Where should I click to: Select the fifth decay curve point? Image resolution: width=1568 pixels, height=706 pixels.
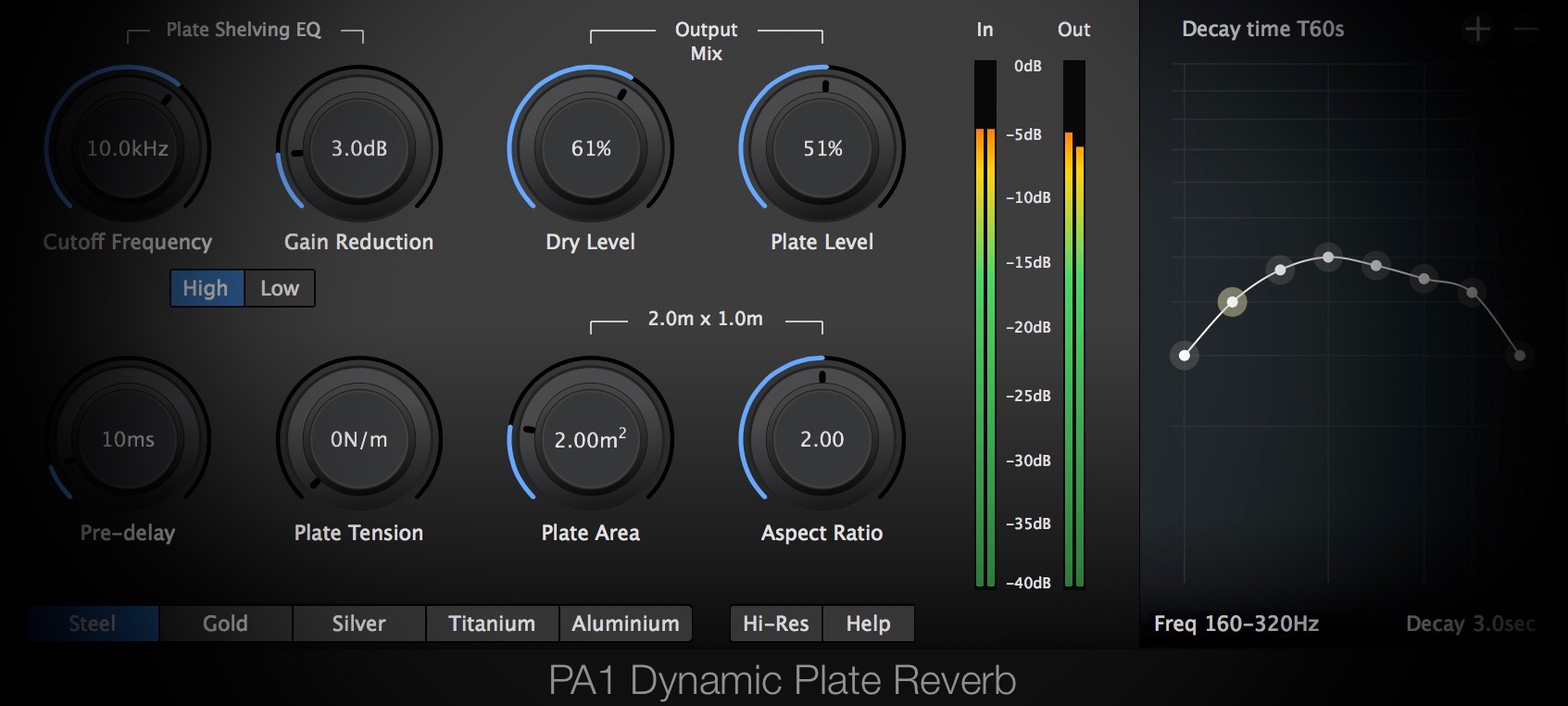[1376, 266]
